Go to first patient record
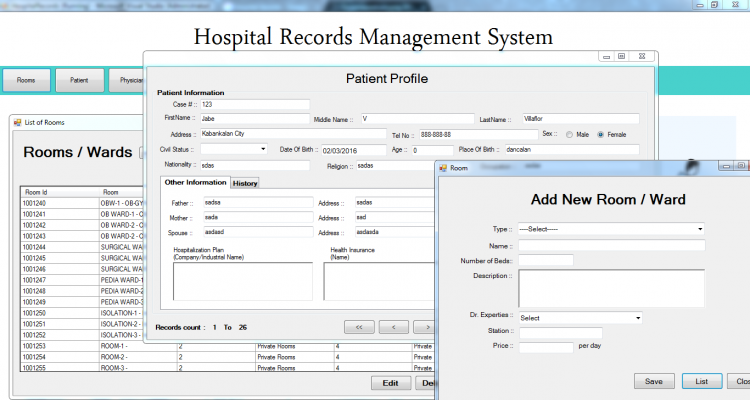The width and height of the screenshot is (750, 400). point(359,327)
